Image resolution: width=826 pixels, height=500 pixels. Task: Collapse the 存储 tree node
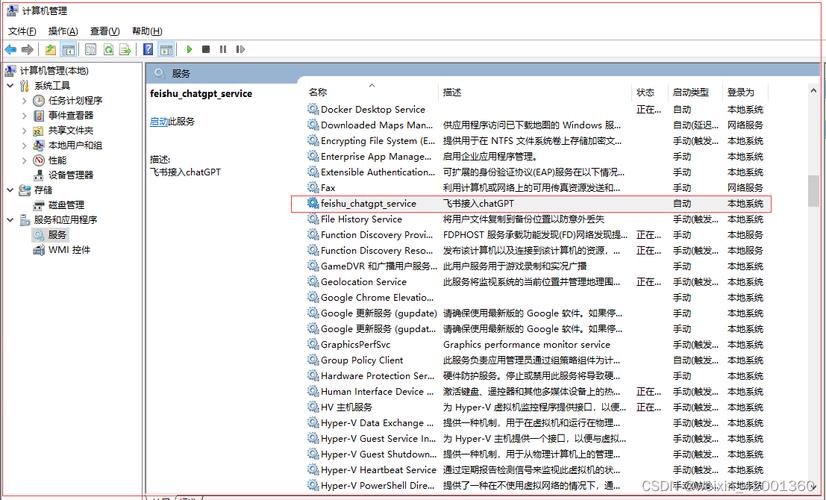[x=10, y=190]
